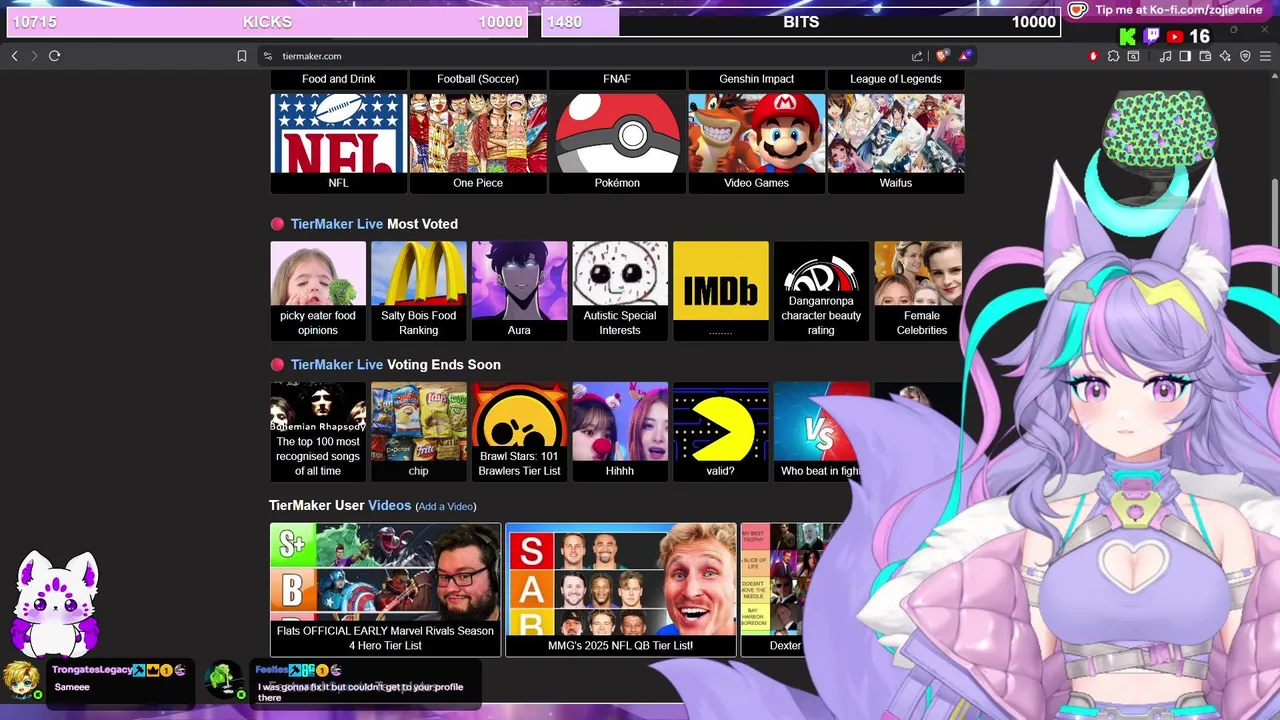Go forward with the browser forward arrow
Image resolution: width=1280 pixels, height=720 pixels.
pos(34,56)
